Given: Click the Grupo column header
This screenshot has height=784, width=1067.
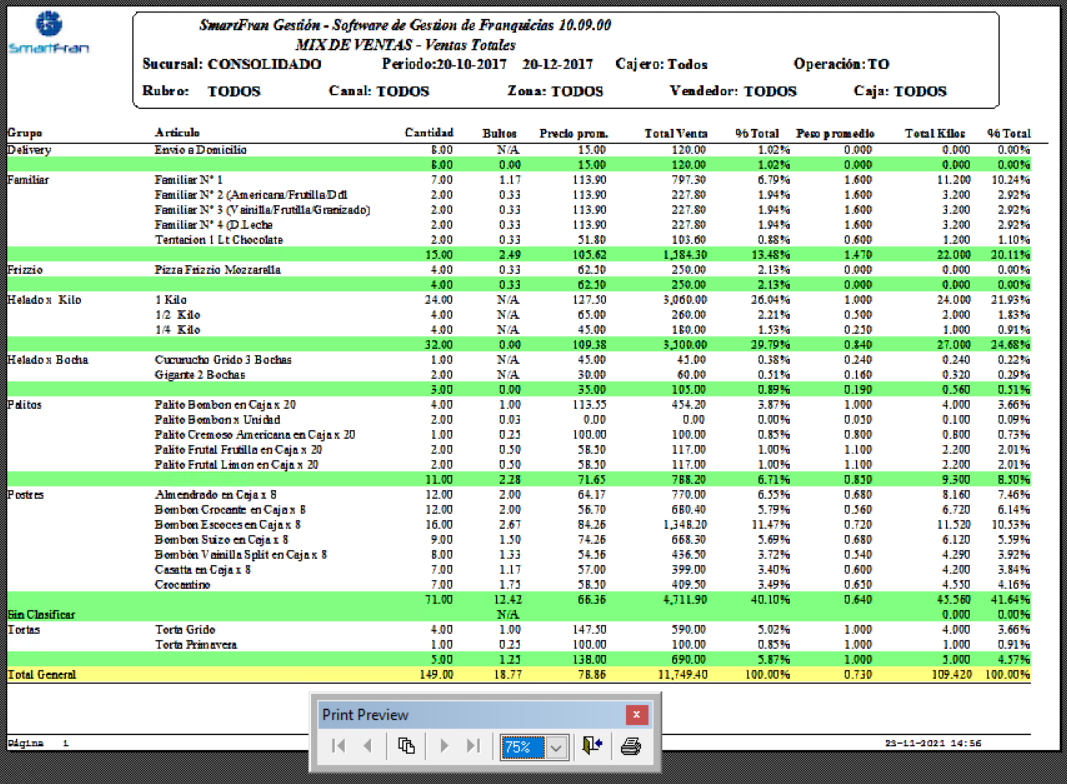Looking at the screenshot, I should coord(24,133).
